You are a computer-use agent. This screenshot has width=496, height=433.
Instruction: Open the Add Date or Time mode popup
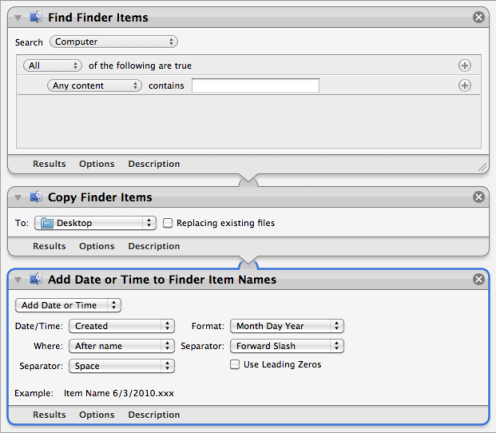(68, 305)
